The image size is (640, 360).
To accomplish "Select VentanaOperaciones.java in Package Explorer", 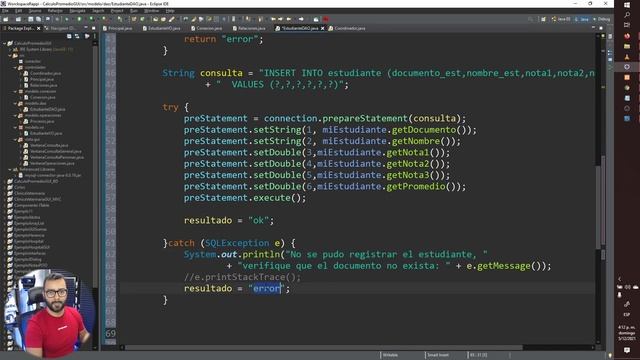I will pyautogui.click(x=52, y=163).
